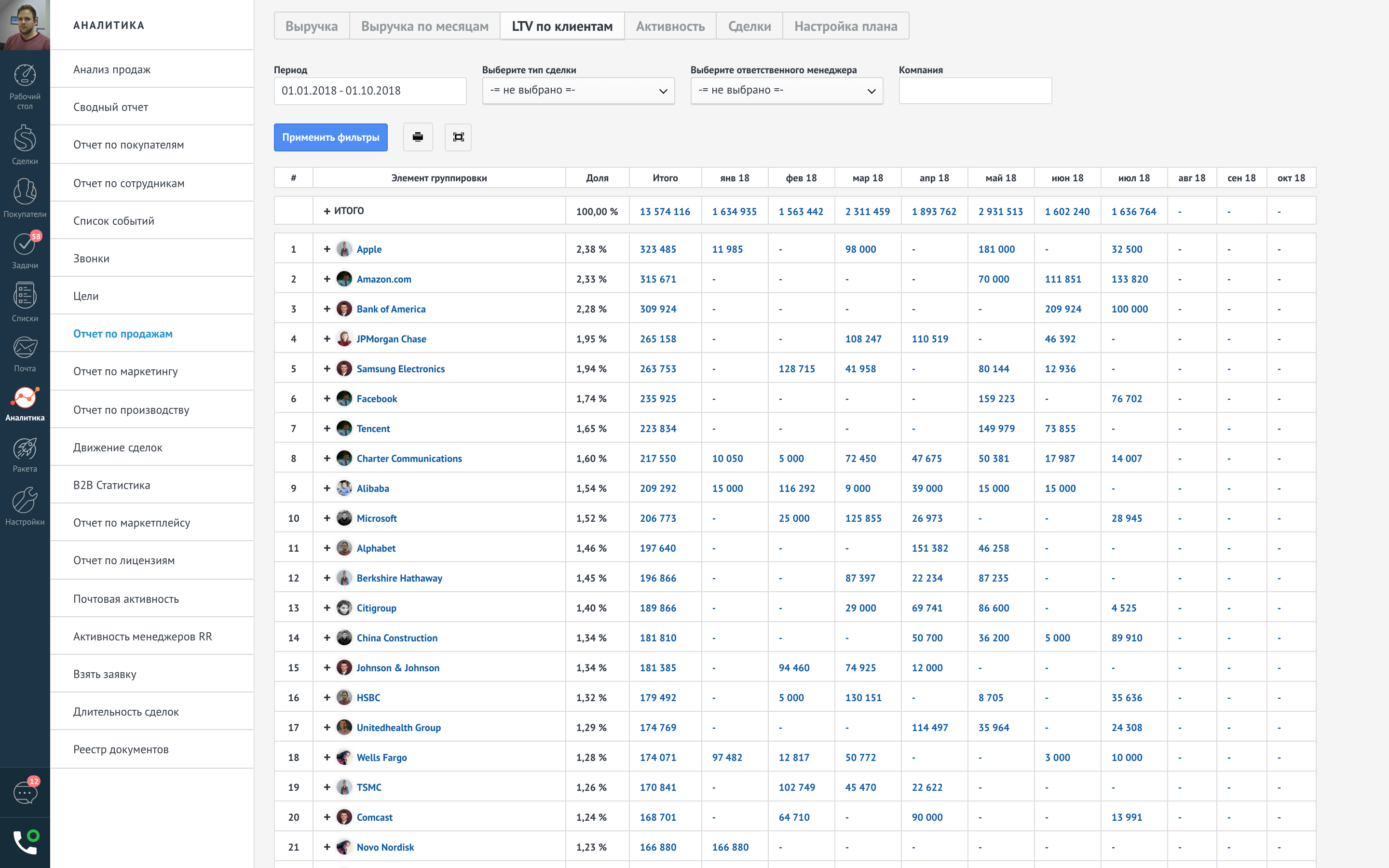Click the phone call icon
The height and width of the screenshot is (868, 1389).
25,842
